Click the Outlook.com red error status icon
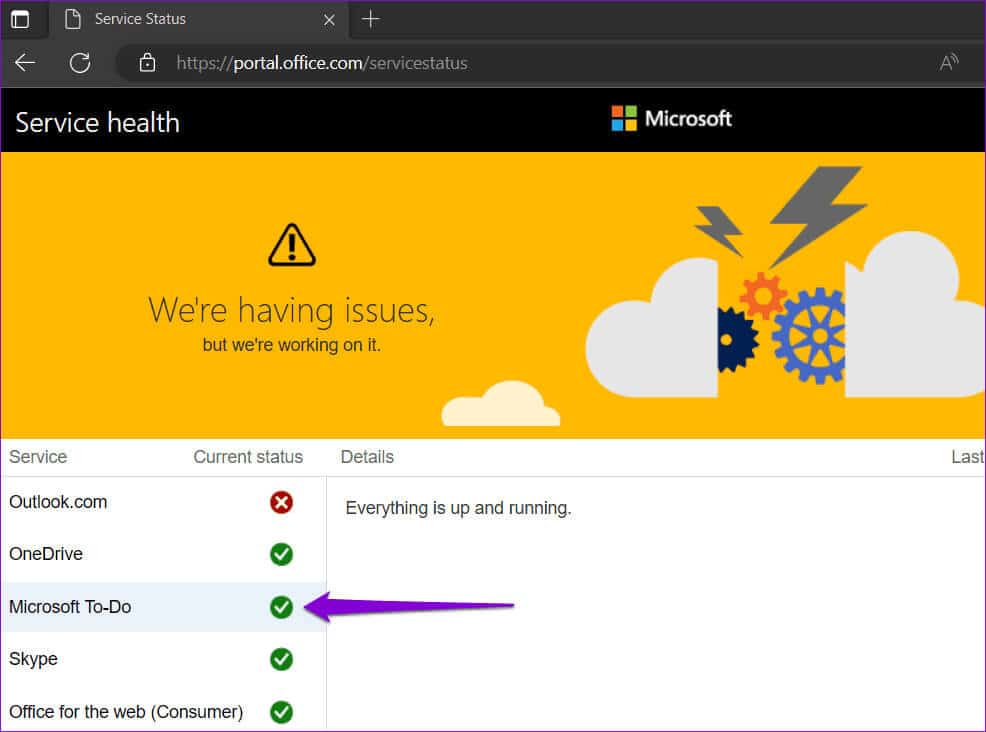Viewport: 986px width, 732px height. point(281,502)
